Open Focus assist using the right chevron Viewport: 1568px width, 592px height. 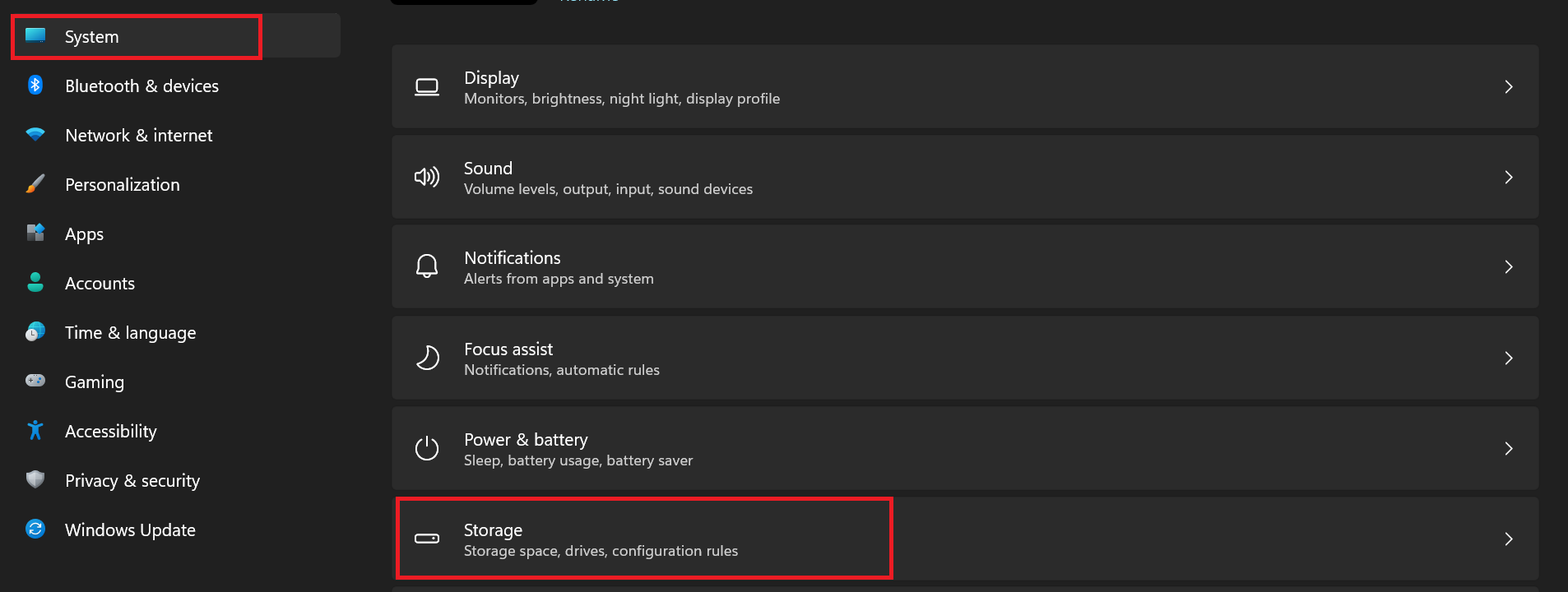pos(1509,358)
